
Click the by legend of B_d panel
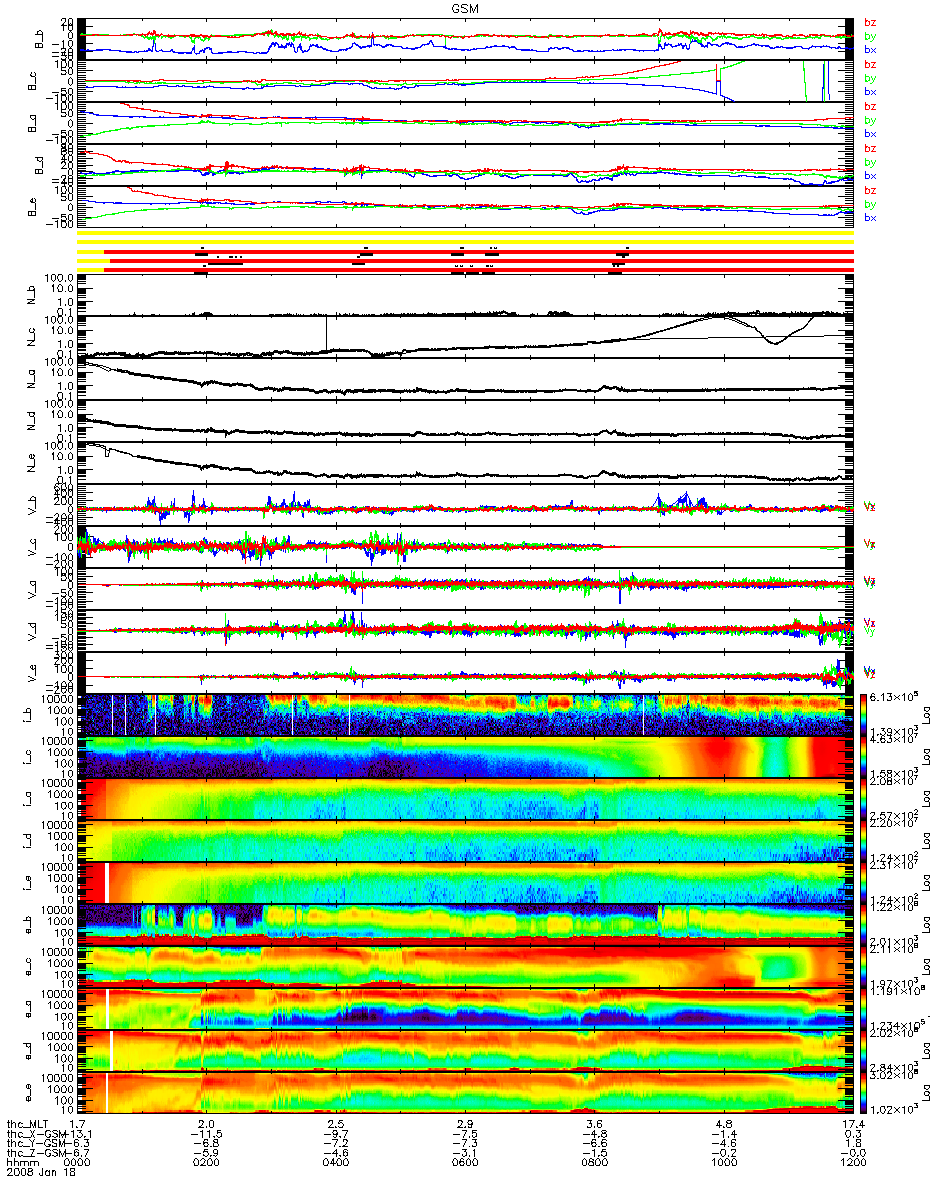(870, 162)
